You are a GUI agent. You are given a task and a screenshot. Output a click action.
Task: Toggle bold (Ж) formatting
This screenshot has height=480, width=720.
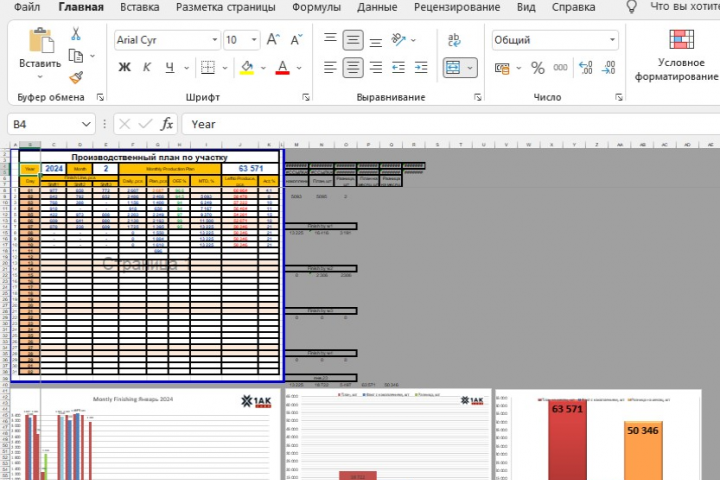pos(124,68)
